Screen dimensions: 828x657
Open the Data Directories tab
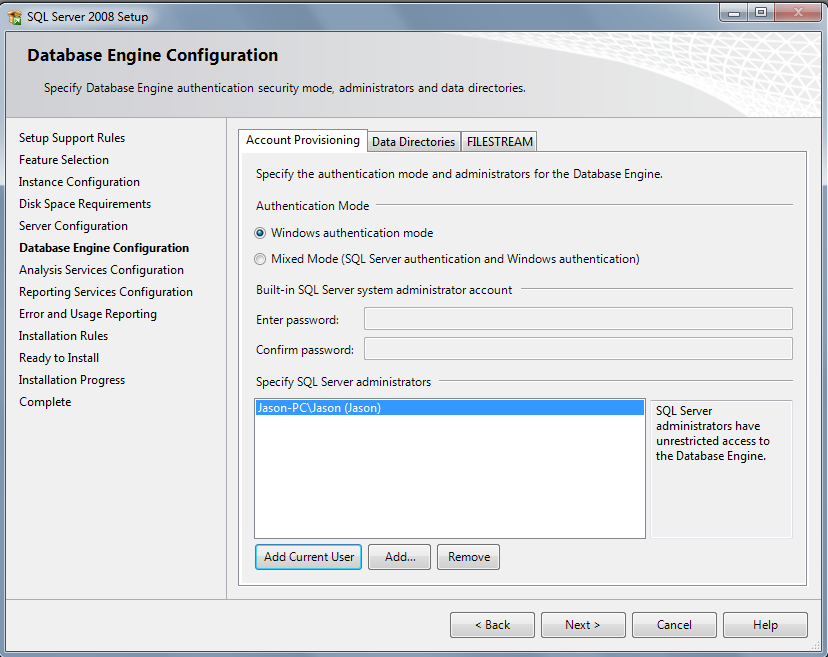(x=413, y=142)
